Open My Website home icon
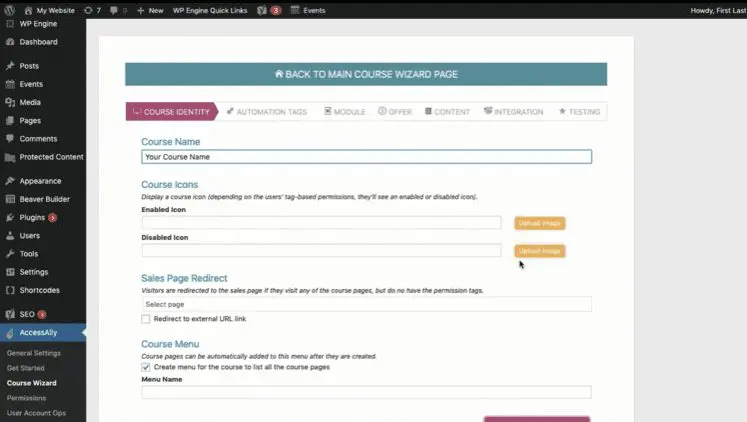The width and height of the screenshot is (747, 422). pyautogui.click(x=28, y=10)
